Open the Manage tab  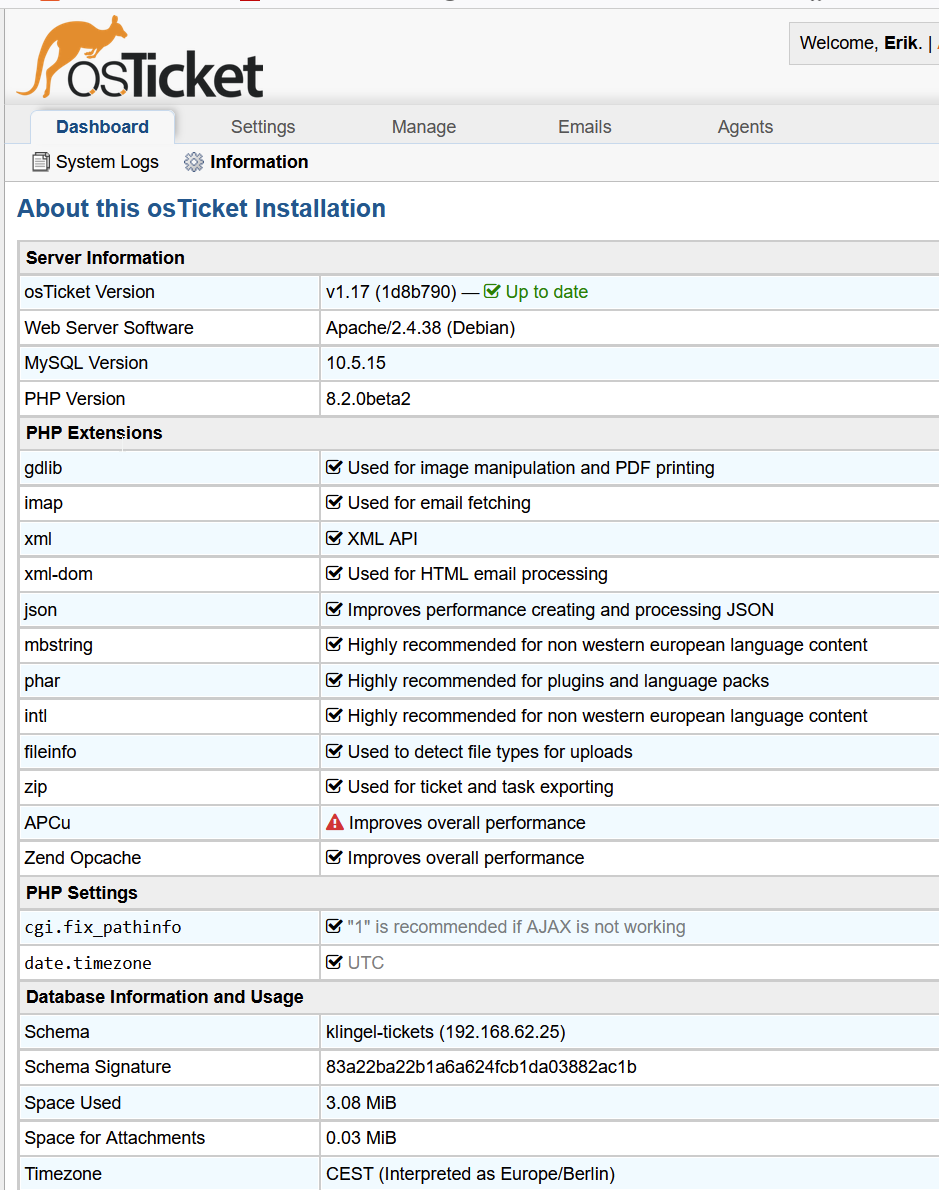424,127
